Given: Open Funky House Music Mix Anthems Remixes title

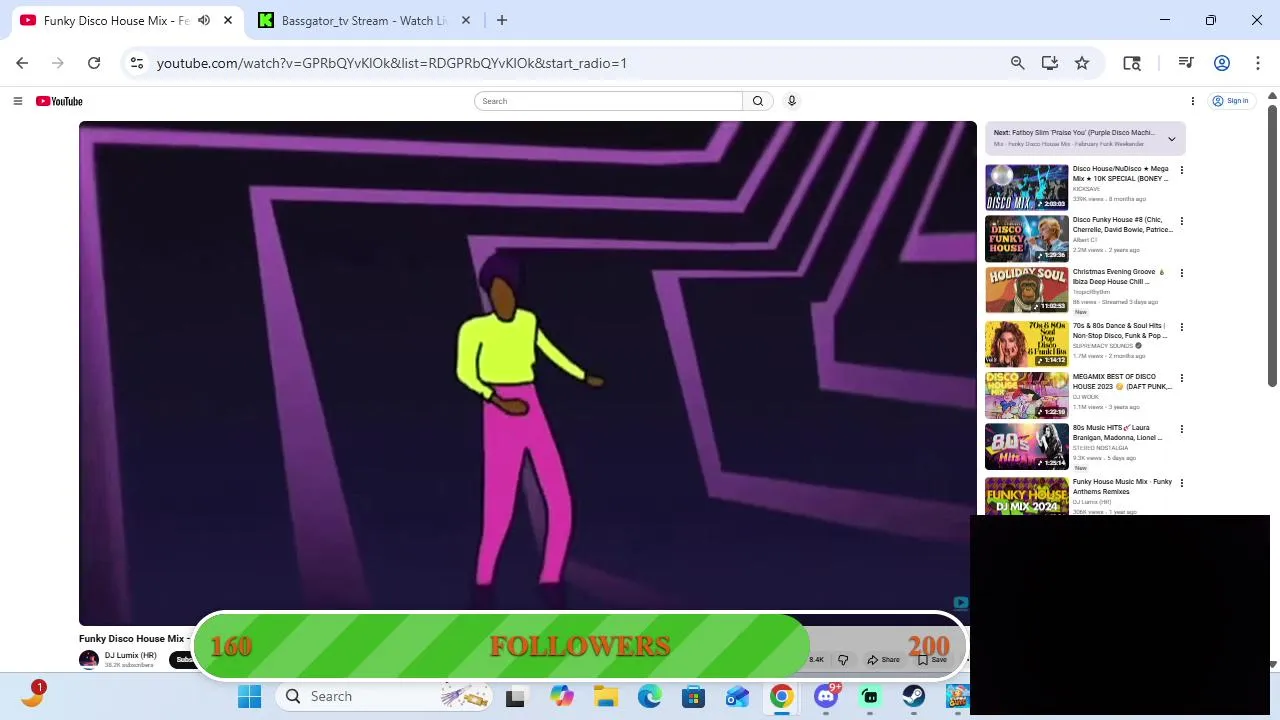Looking at the screenshot, I should 1122,486.
